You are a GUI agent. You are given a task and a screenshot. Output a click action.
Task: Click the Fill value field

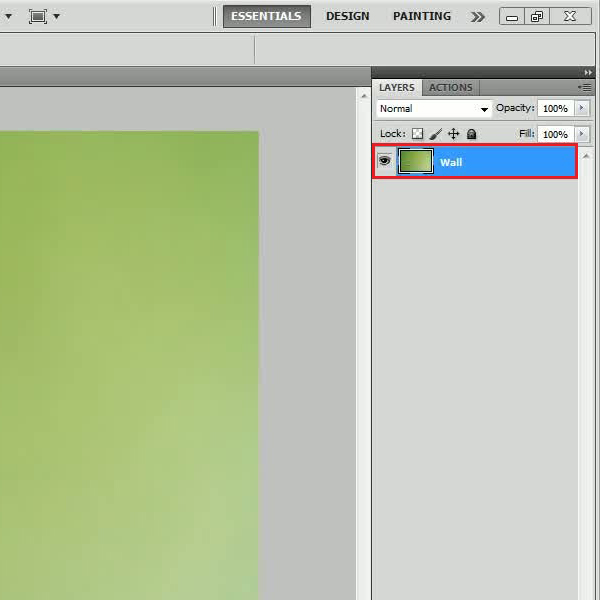pyautogui.click(x=555, y=134)
